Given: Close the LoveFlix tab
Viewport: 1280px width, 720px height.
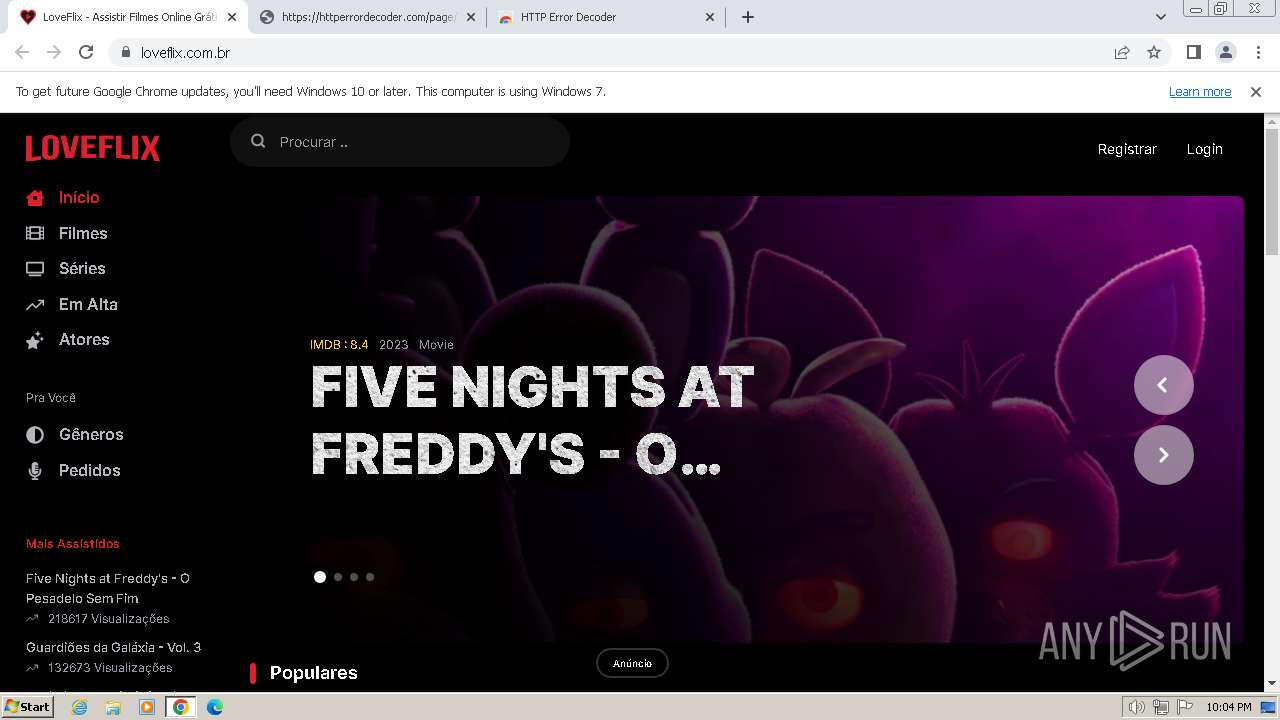Looking at the screenshot, I should [231, 17].
